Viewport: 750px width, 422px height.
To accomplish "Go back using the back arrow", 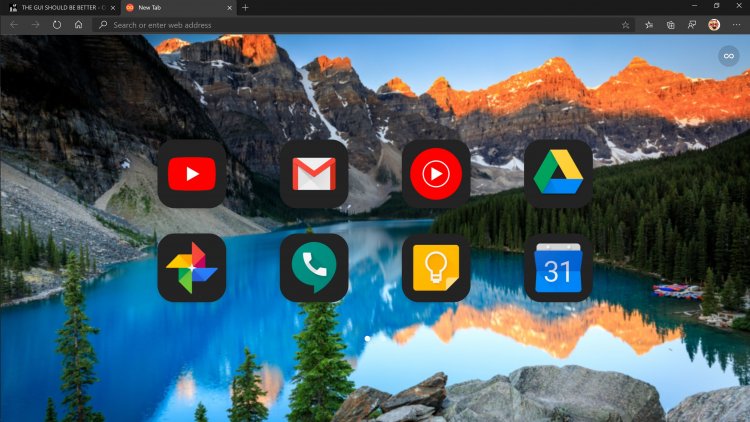I will click(14, 25).
